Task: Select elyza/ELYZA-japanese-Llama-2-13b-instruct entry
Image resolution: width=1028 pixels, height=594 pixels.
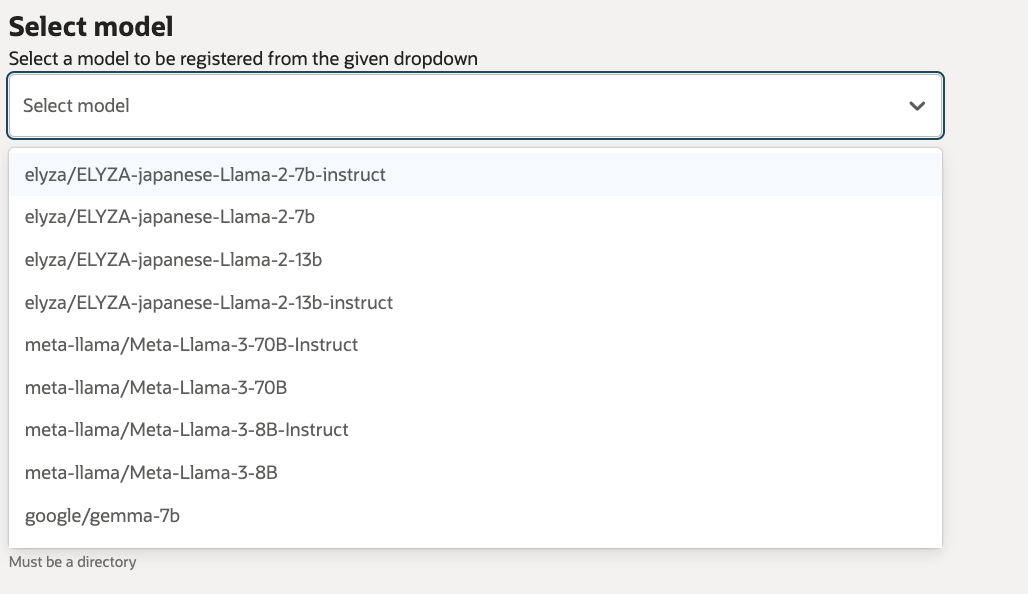Action: (209, 302)
